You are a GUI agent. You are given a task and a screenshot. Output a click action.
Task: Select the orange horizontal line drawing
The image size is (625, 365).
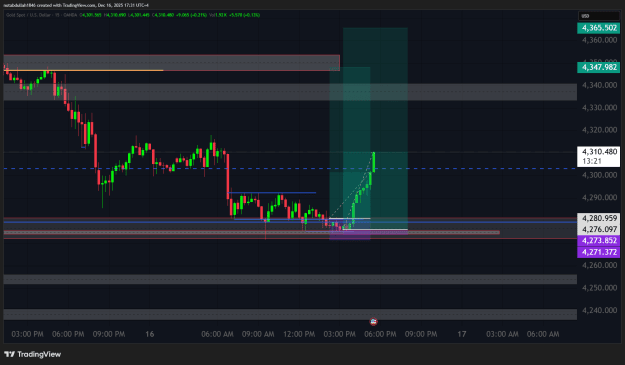pos(84,71)
